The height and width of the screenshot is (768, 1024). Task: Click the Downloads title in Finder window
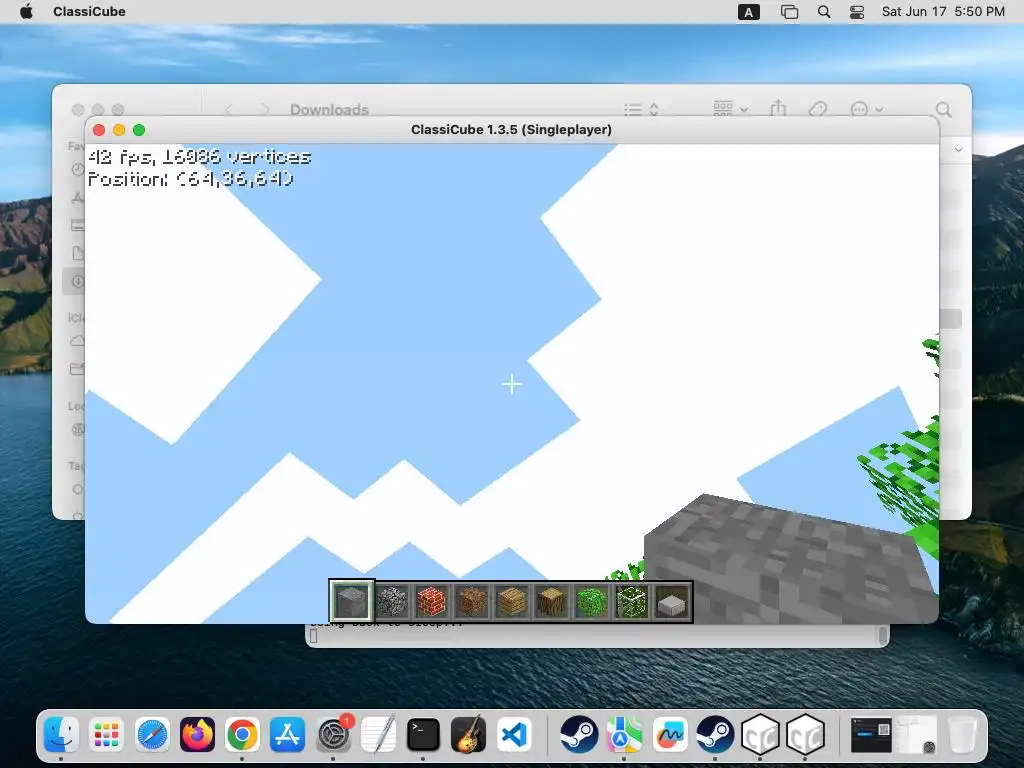pos(329,110)
